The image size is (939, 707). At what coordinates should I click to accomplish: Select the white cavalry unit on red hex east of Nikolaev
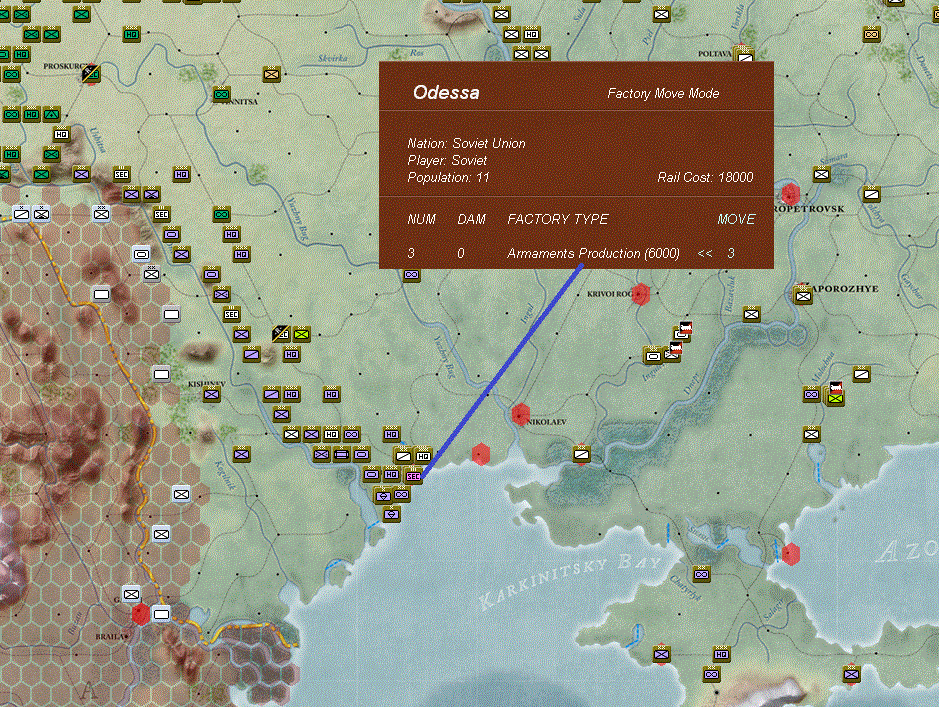tap(581, 454)
